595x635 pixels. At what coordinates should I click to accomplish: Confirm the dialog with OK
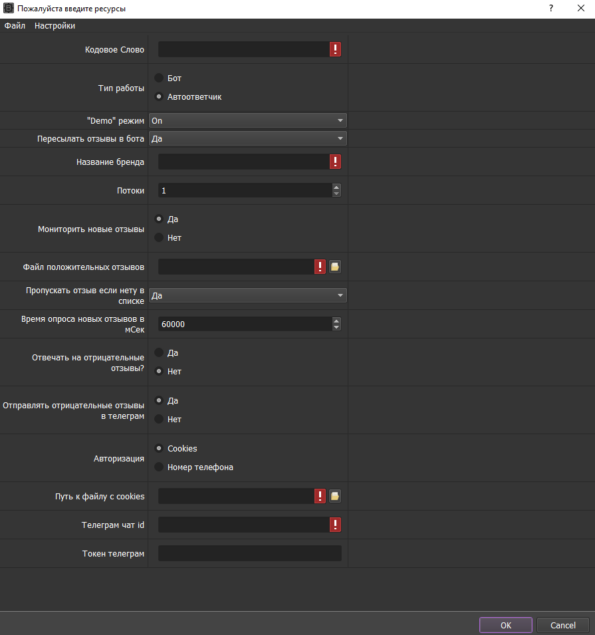pos(505,625)
